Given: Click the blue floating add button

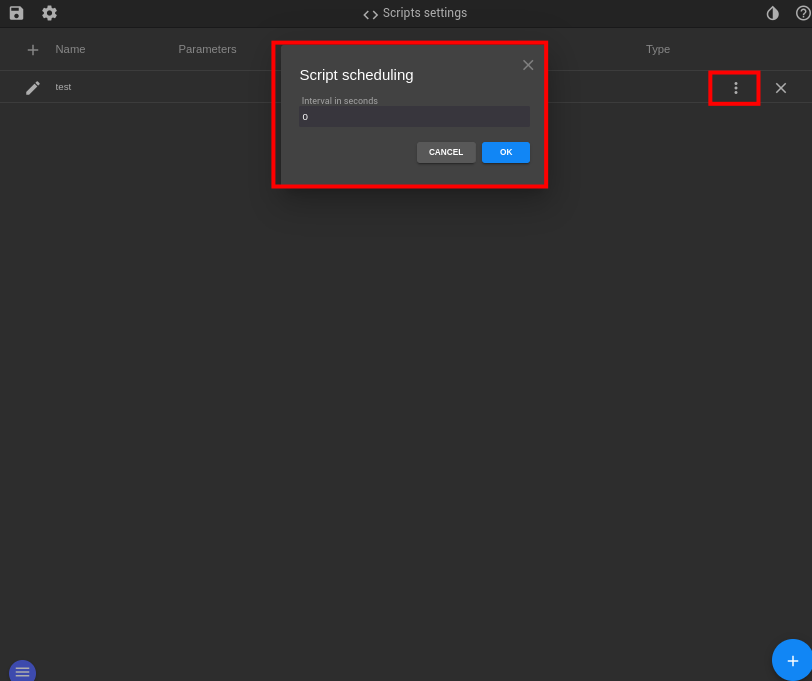Looking at the screenshot, I should coord(793,660).
